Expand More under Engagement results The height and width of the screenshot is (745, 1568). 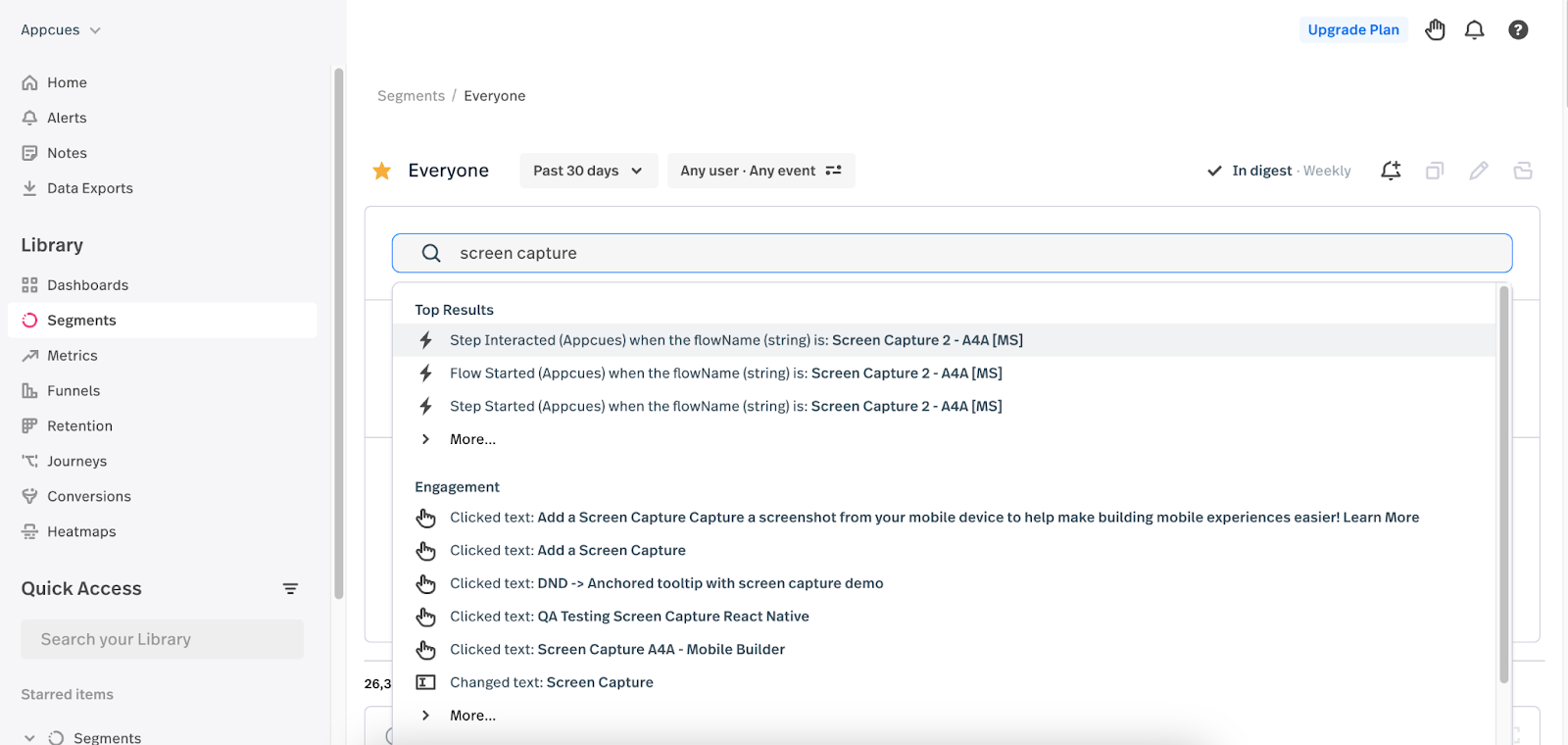(x=471, y=716)
